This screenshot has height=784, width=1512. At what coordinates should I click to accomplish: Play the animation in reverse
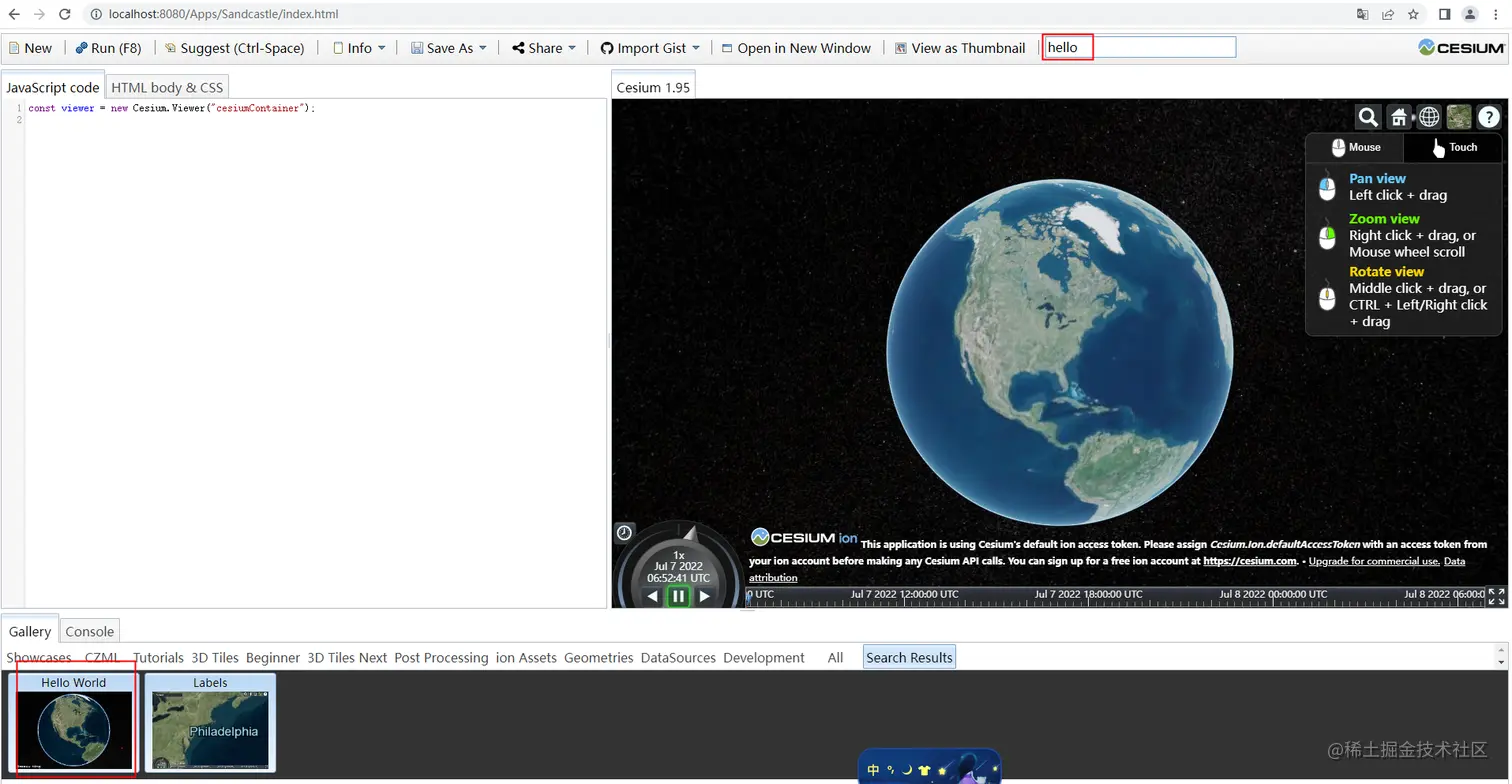653,596
